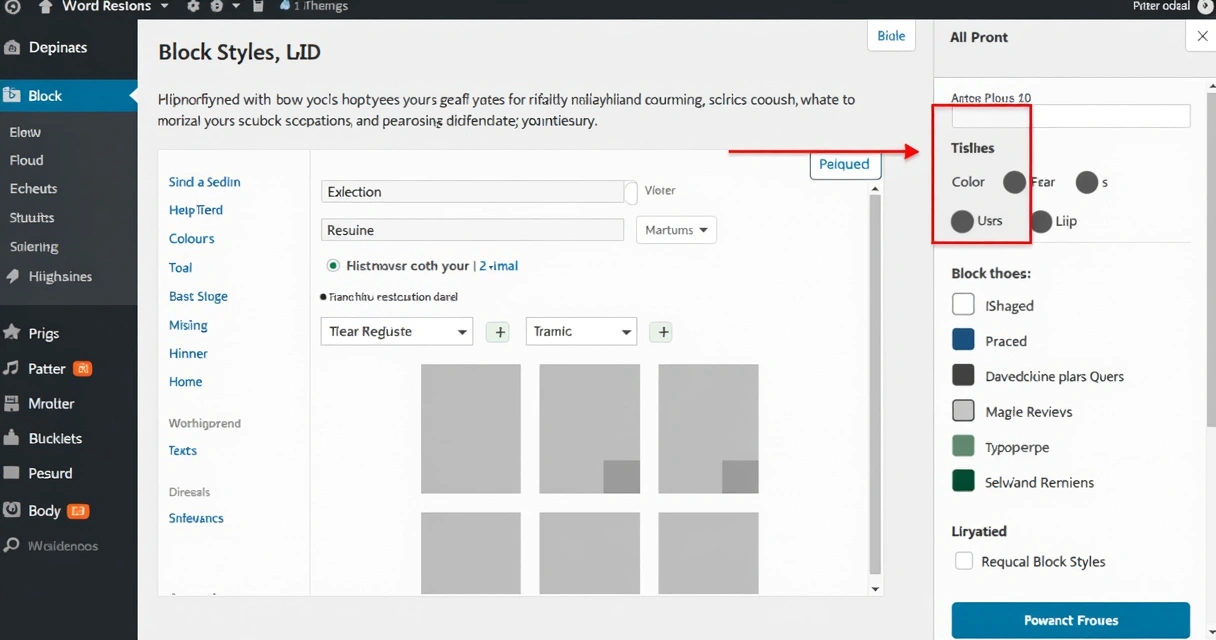Click the Powenct Froues button
Viewport: 1216px width, 640px height.
(x=1071, y=620)
